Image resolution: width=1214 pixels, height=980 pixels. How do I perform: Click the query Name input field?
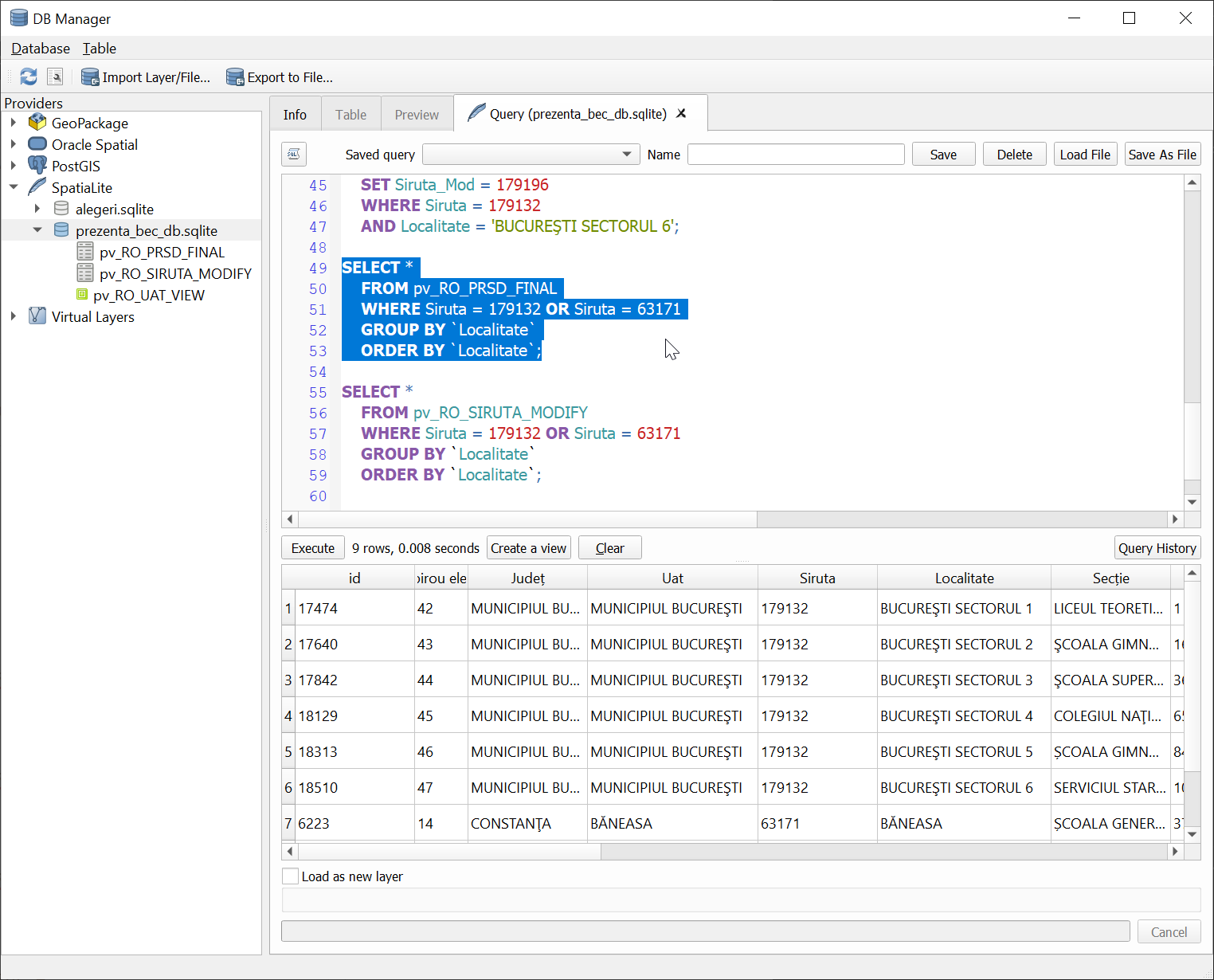796,155
